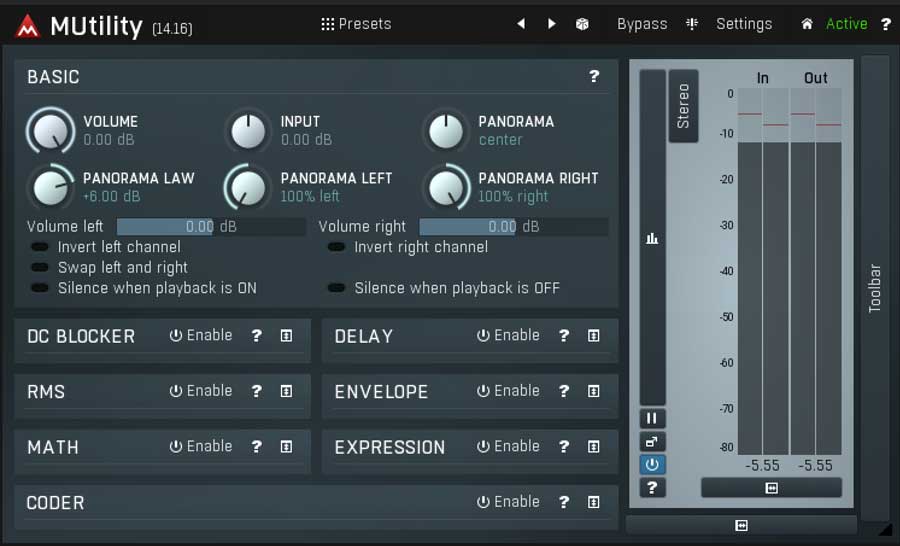Expand the RMS panel
The height and width of the screenshot is (546, 900).
click(286, 392)
